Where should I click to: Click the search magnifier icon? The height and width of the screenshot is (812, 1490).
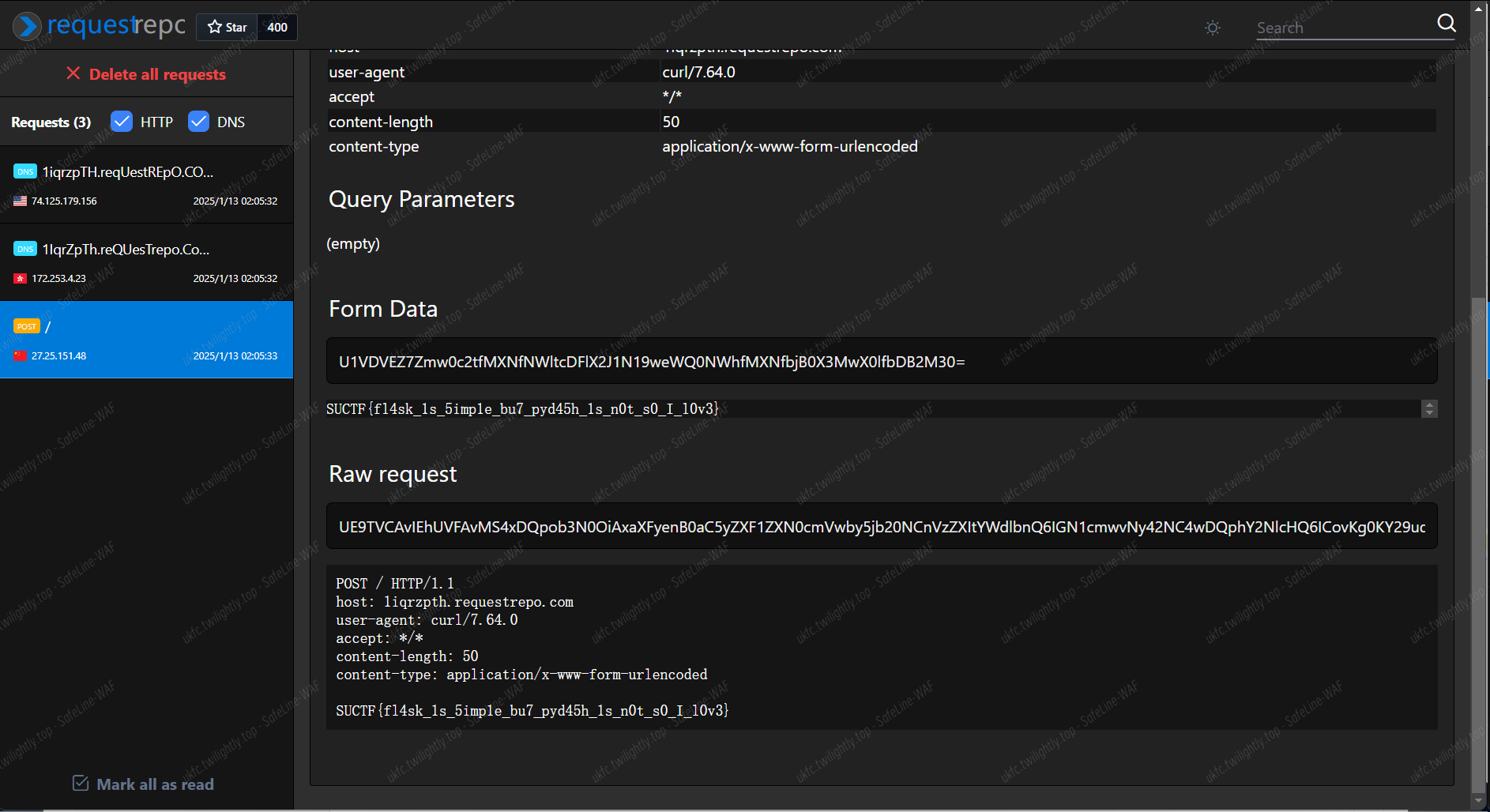[1446, 24]
